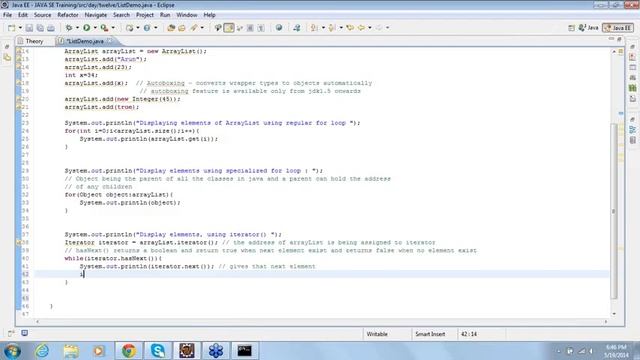Open the Refactor menu
The width and height of the screenshot is (640, 360).
(x=68, y=15)
